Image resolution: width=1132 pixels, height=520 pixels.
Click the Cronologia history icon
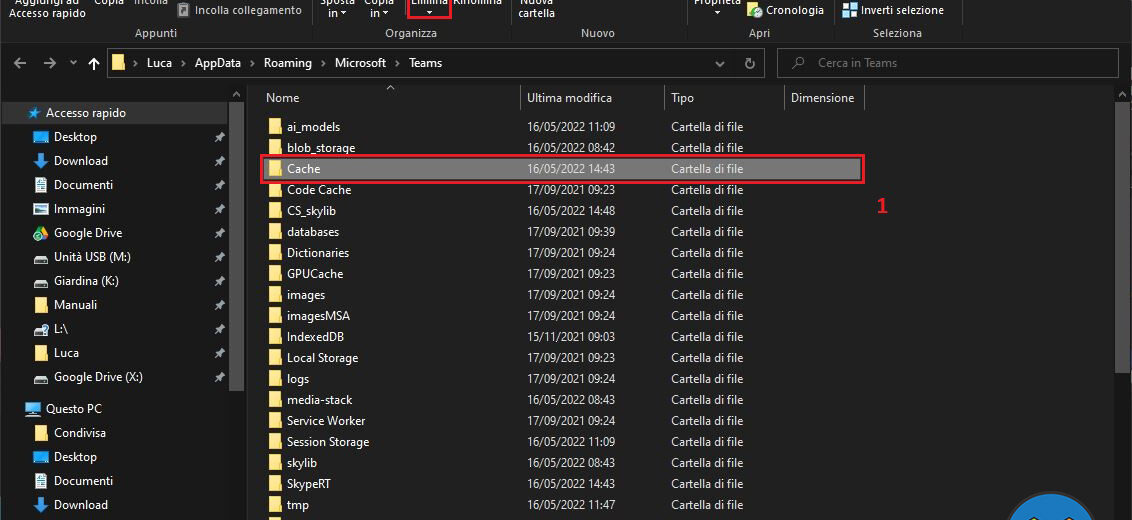[759, 10]
